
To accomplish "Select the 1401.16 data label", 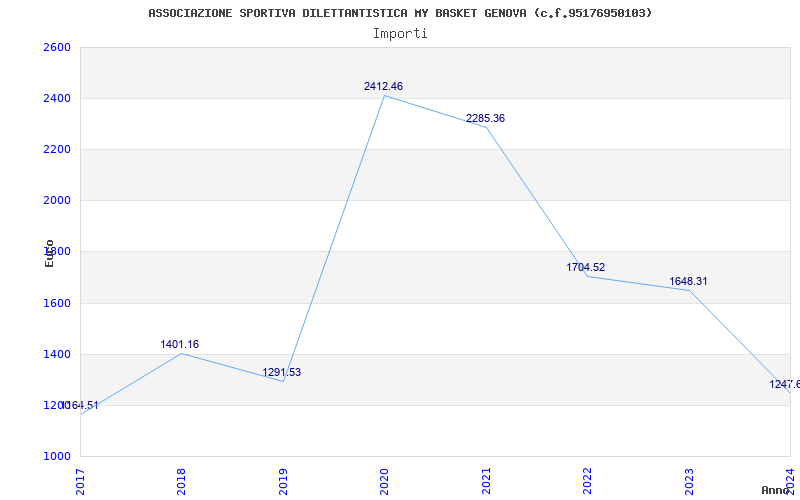I will pyautogui.click(x=180, y=344).
